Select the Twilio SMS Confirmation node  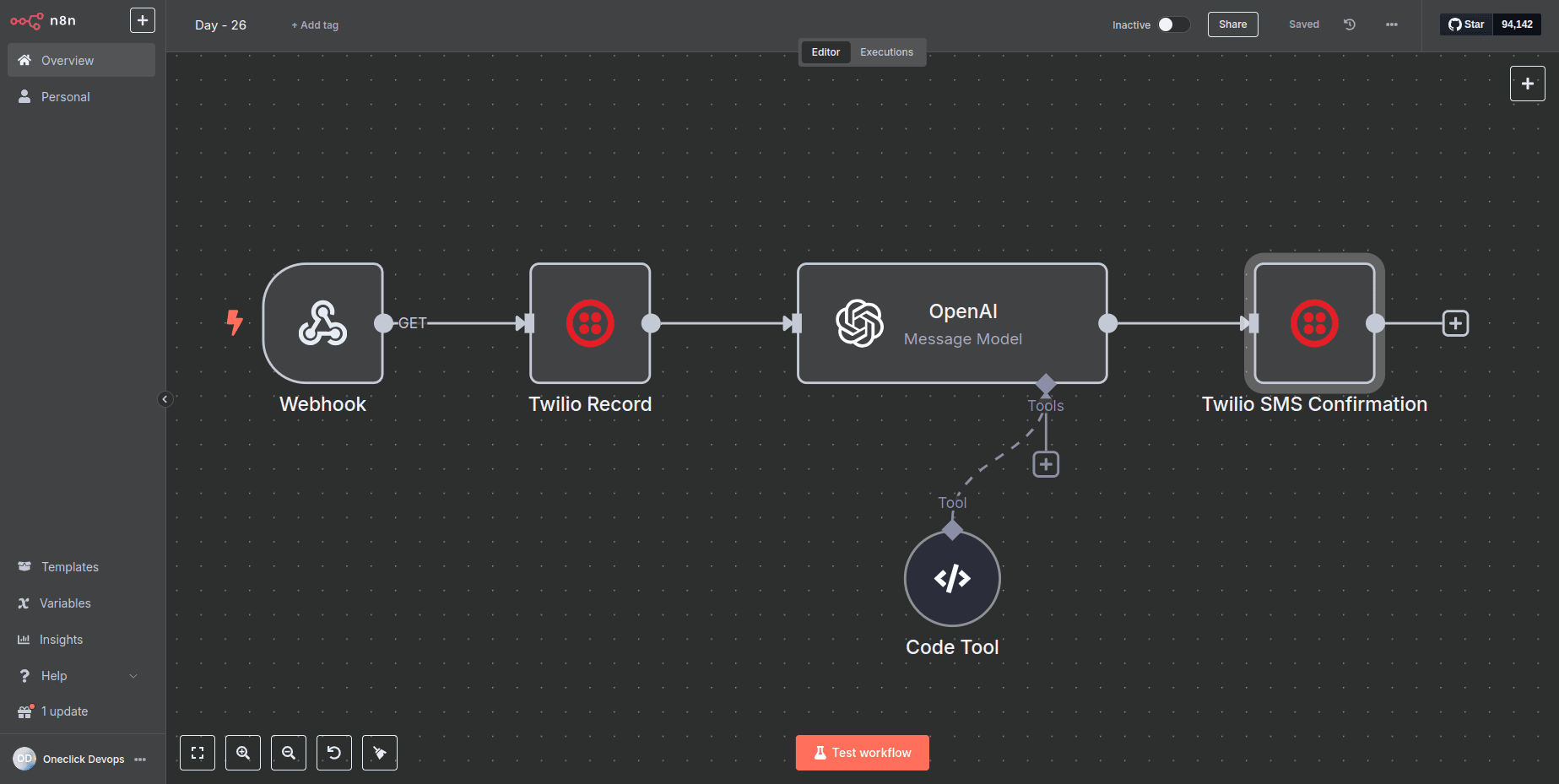(1314, 323)
